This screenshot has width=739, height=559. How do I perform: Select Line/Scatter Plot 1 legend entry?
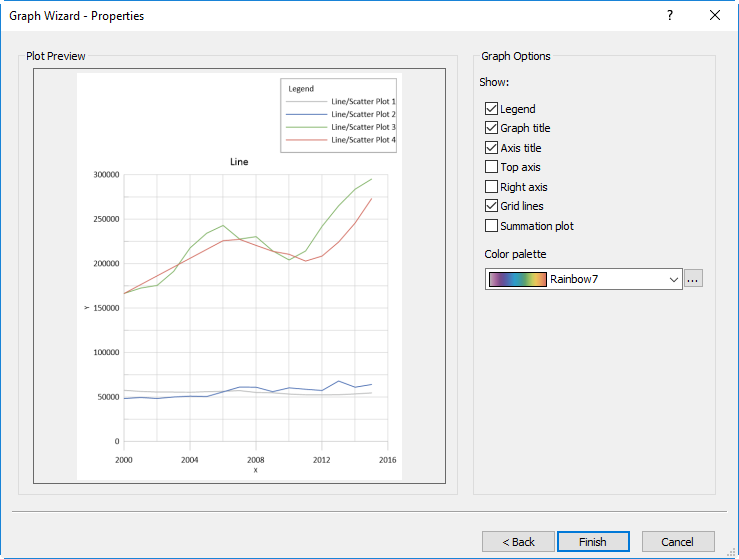[x=363, y=102]
